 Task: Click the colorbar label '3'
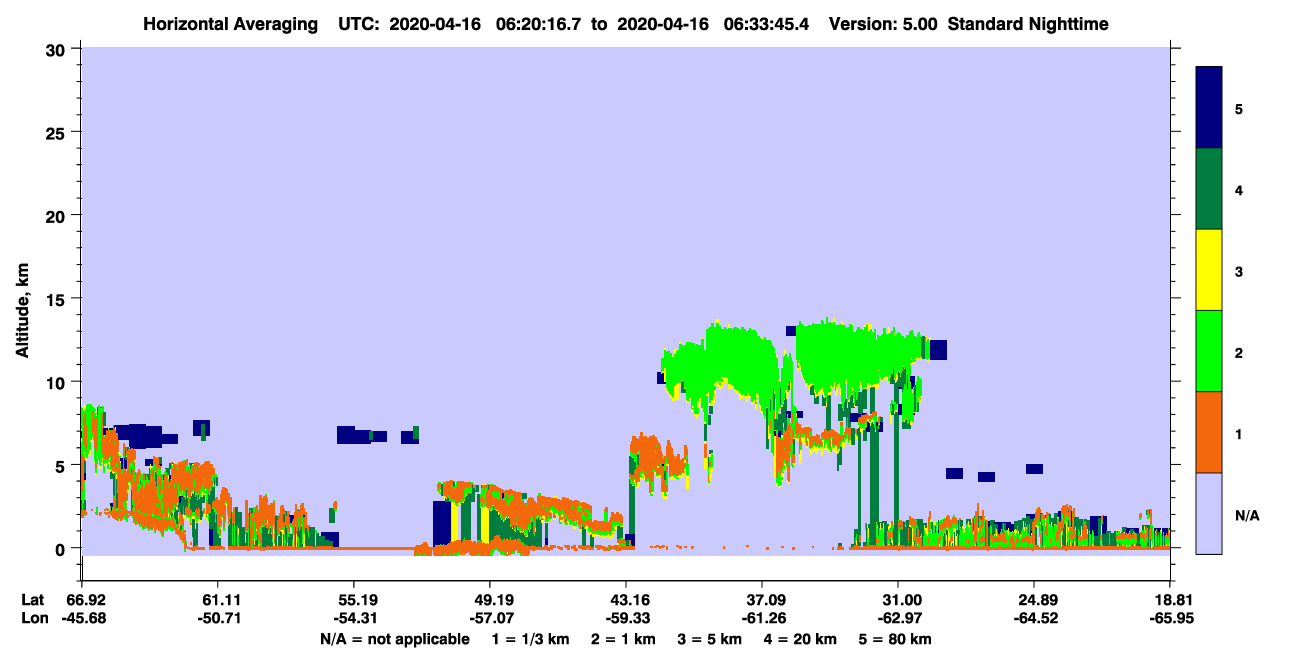point(1239,271)
